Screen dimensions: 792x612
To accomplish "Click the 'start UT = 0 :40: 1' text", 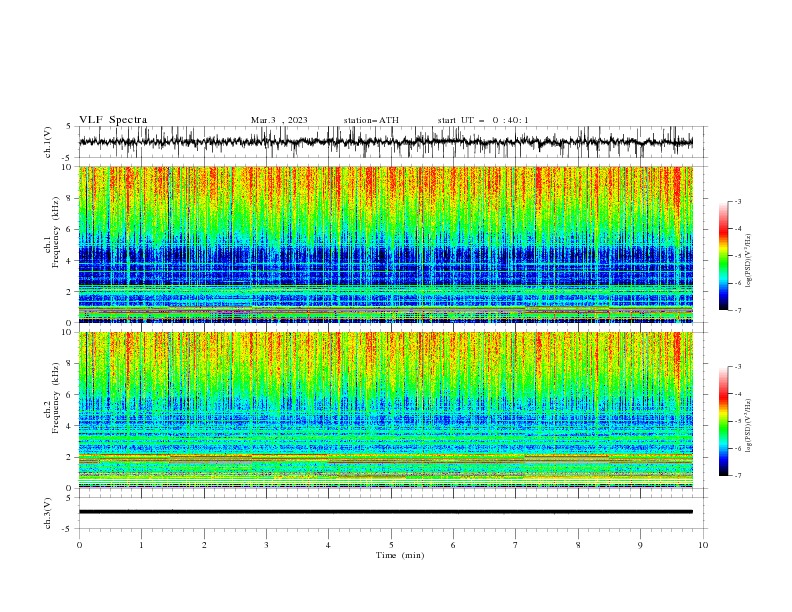I will [x=483, y=120].
